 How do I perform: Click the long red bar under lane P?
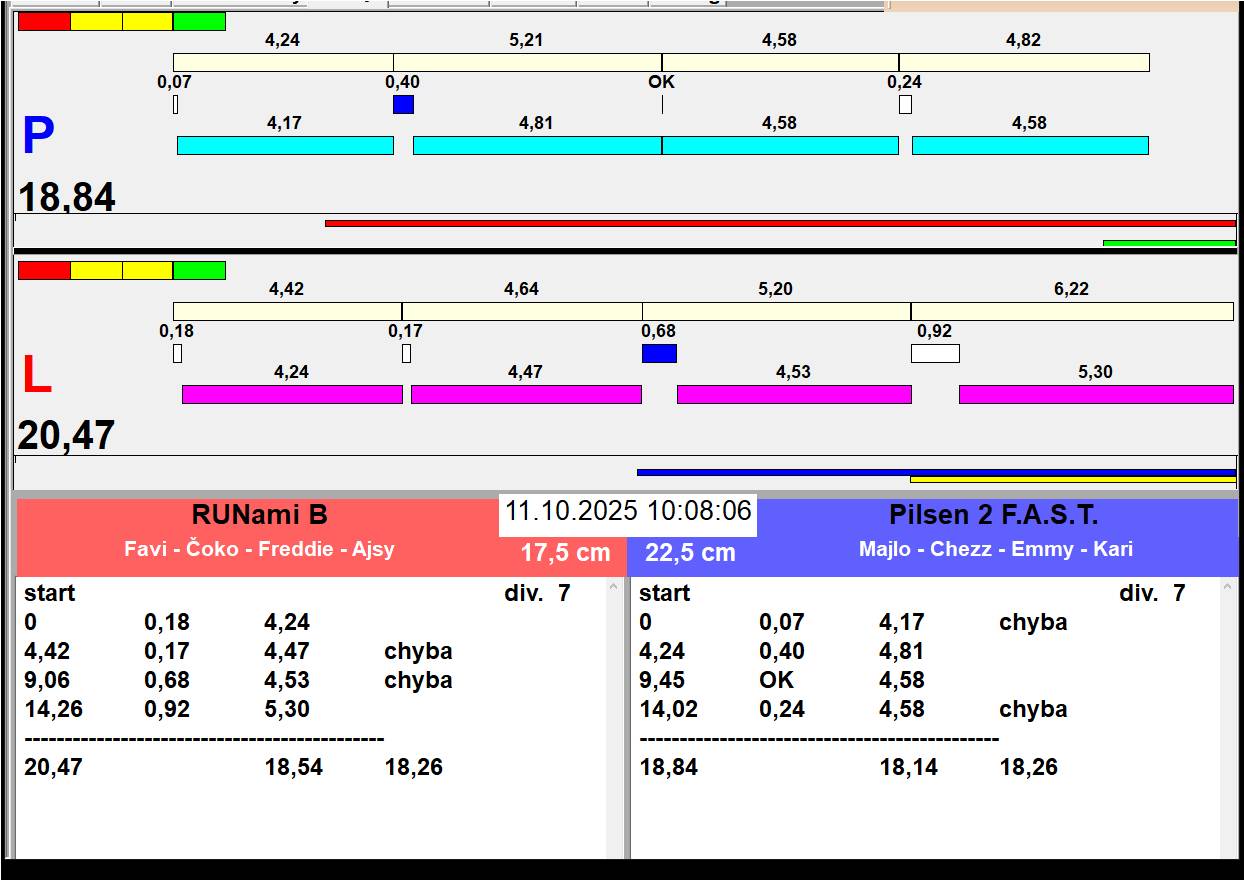coord(780,223)
